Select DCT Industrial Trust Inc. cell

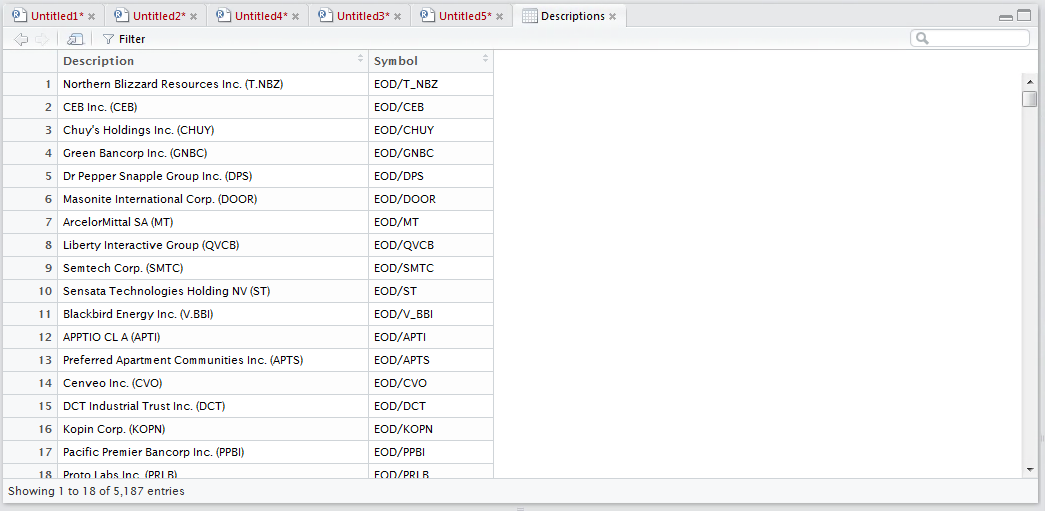(x=213, y=406)
